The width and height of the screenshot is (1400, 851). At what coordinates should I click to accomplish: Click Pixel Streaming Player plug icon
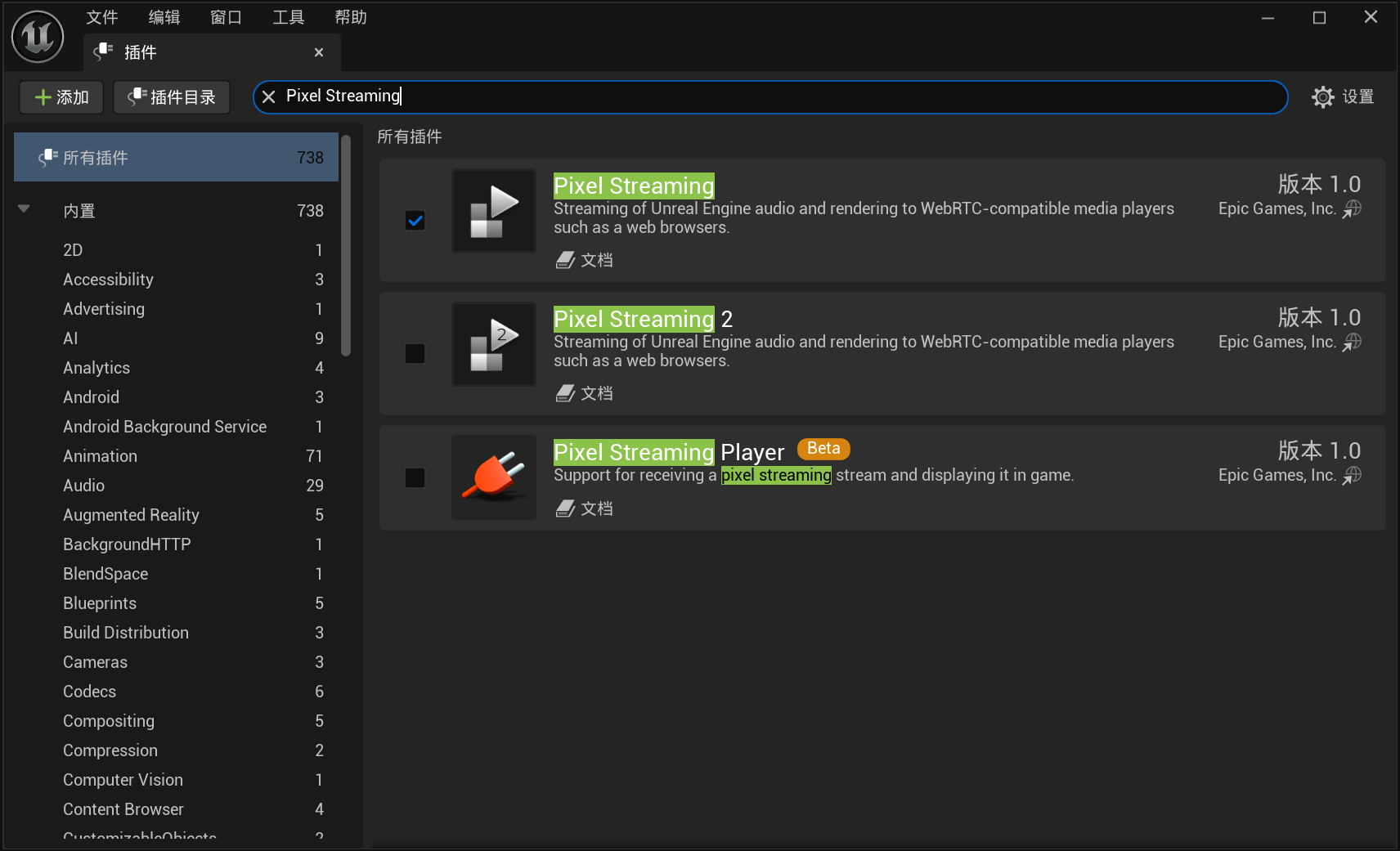494,477
